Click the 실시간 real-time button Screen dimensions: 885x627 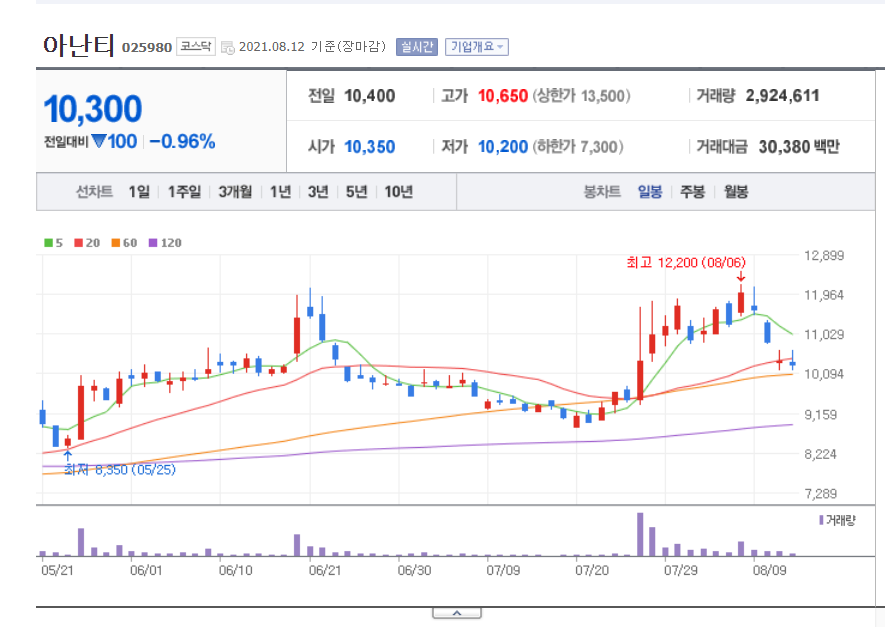coord(417,47)
